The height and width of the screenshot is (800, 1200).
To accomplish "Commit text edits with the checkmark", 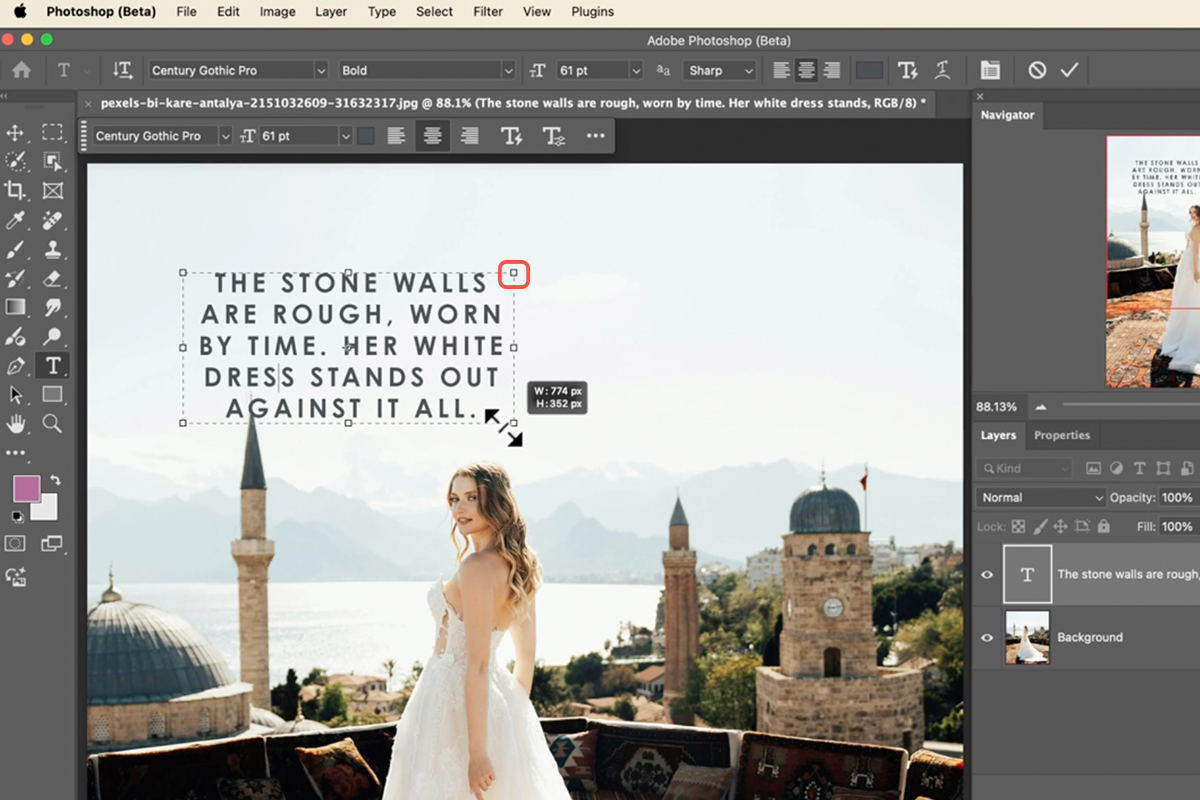I will [x=1069, y=70].
